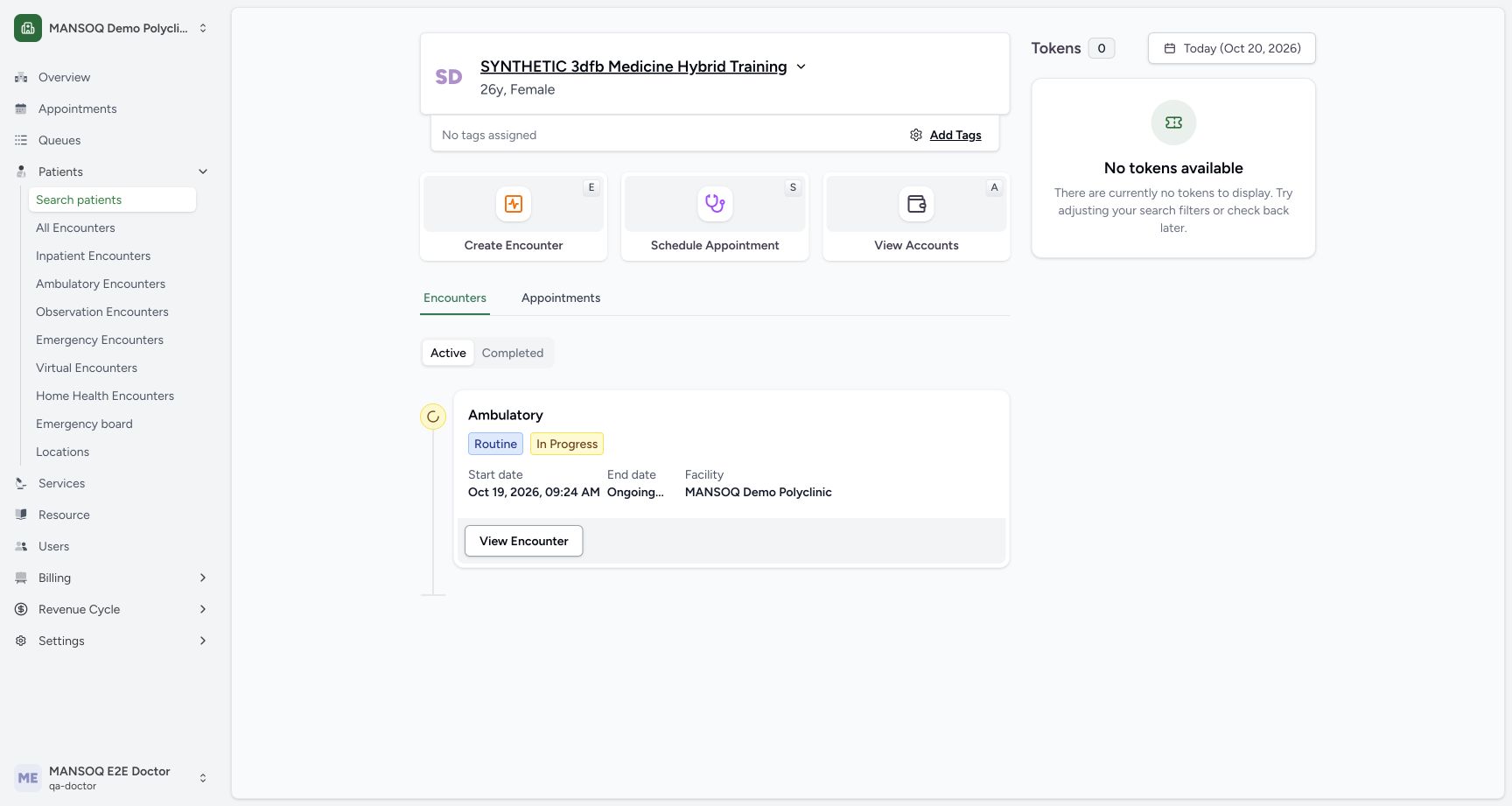The height and width of the screenshot is (806, 1512).
Task: Click the Queues list icon
Action: coord(21,140)
